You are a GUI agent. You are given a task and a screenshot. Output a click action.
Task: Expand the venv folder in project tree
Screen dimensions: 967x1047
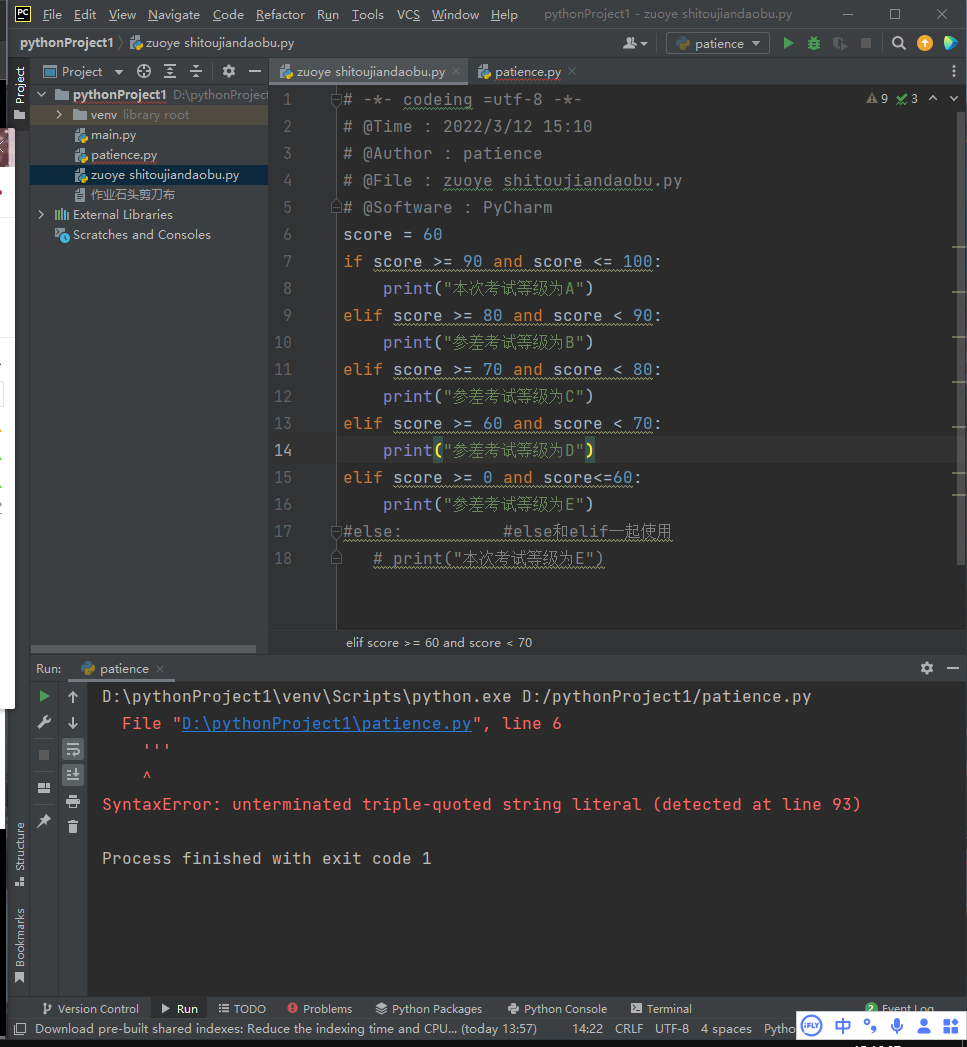pos(60,115)
